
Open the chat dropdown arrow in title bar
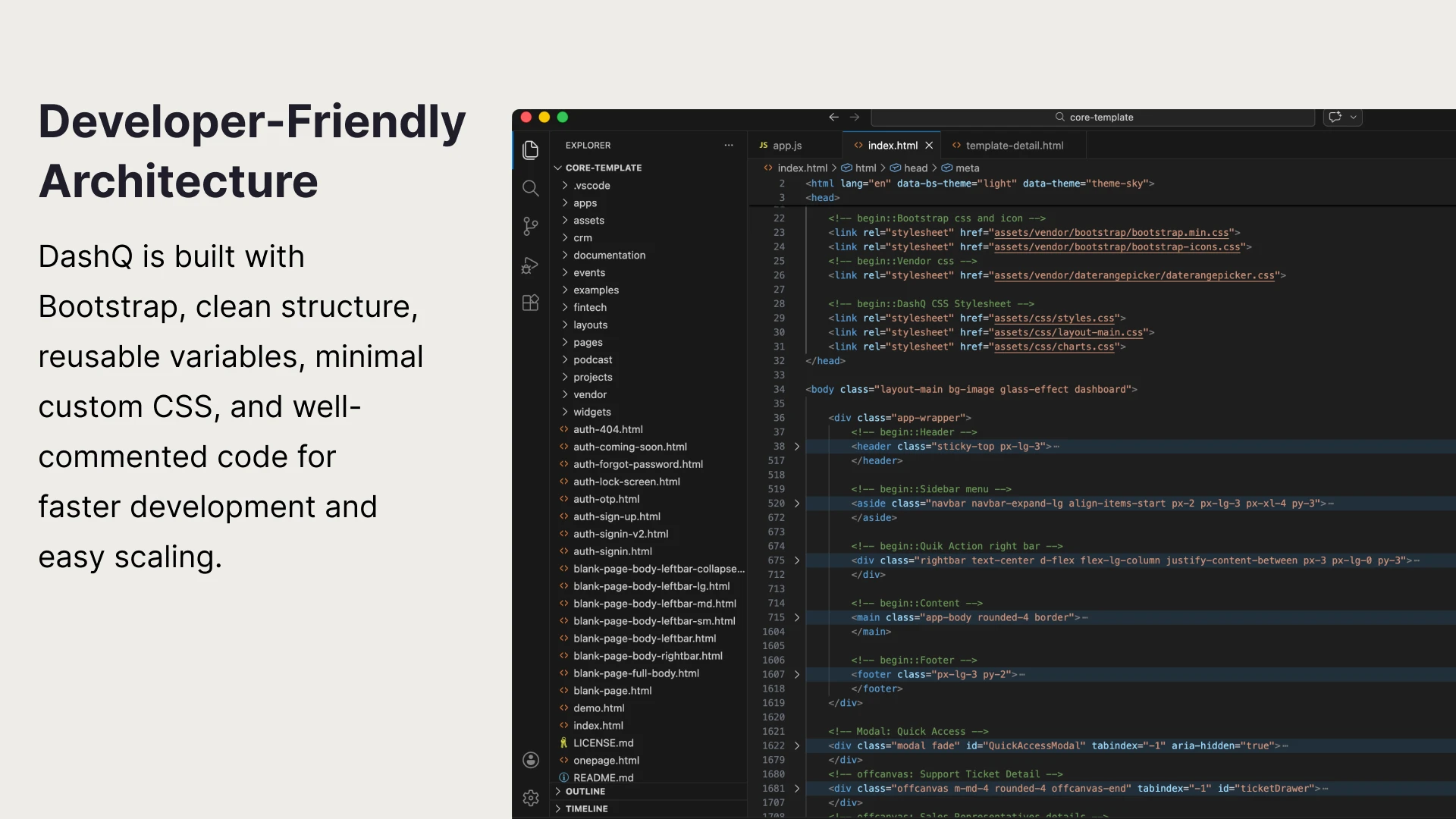tap(1354, 117)
